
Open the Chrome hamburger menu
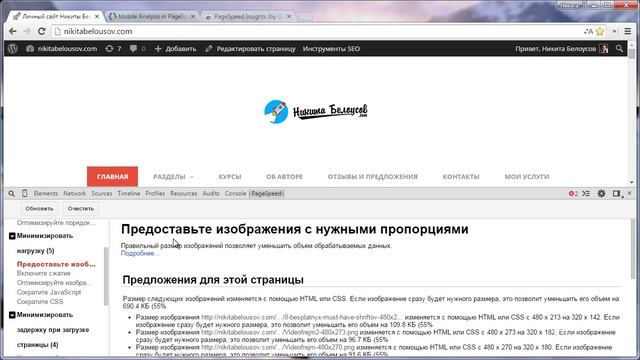point(628,31)
